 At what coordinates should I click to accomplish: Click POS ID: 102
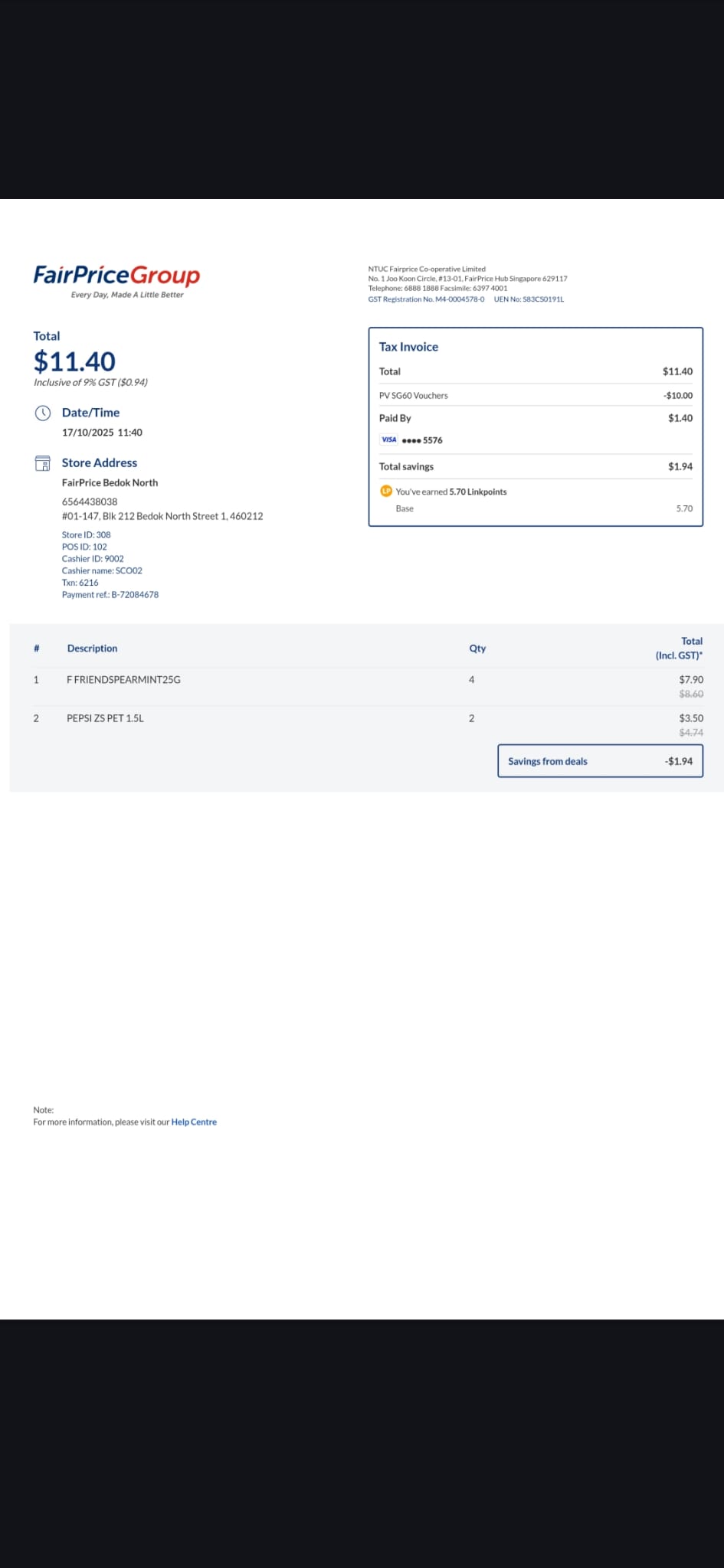point(84,547)
